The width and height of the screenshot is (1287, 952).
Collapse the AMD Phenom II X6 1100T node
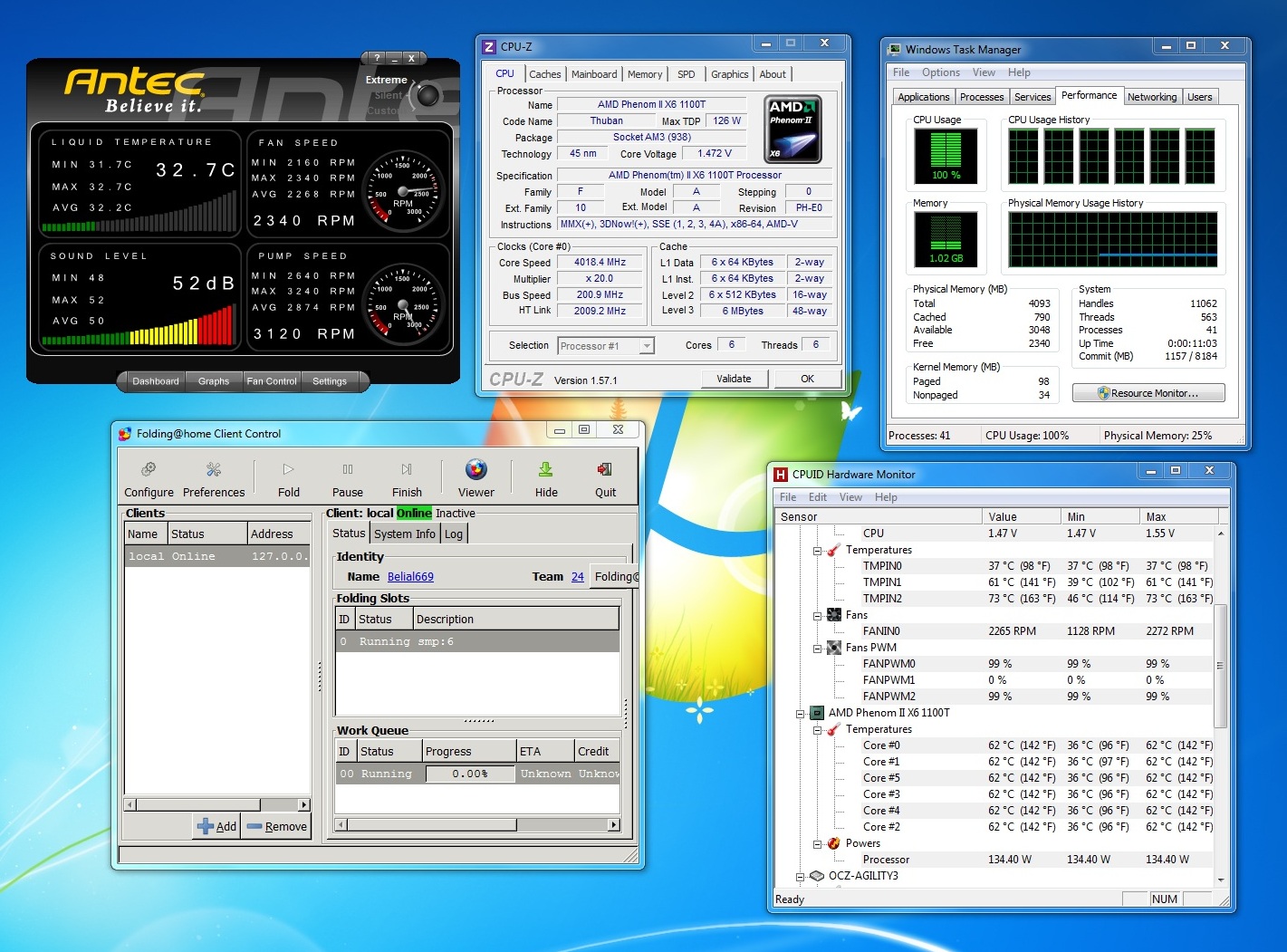pyautogui.click(x=801, y=714)
